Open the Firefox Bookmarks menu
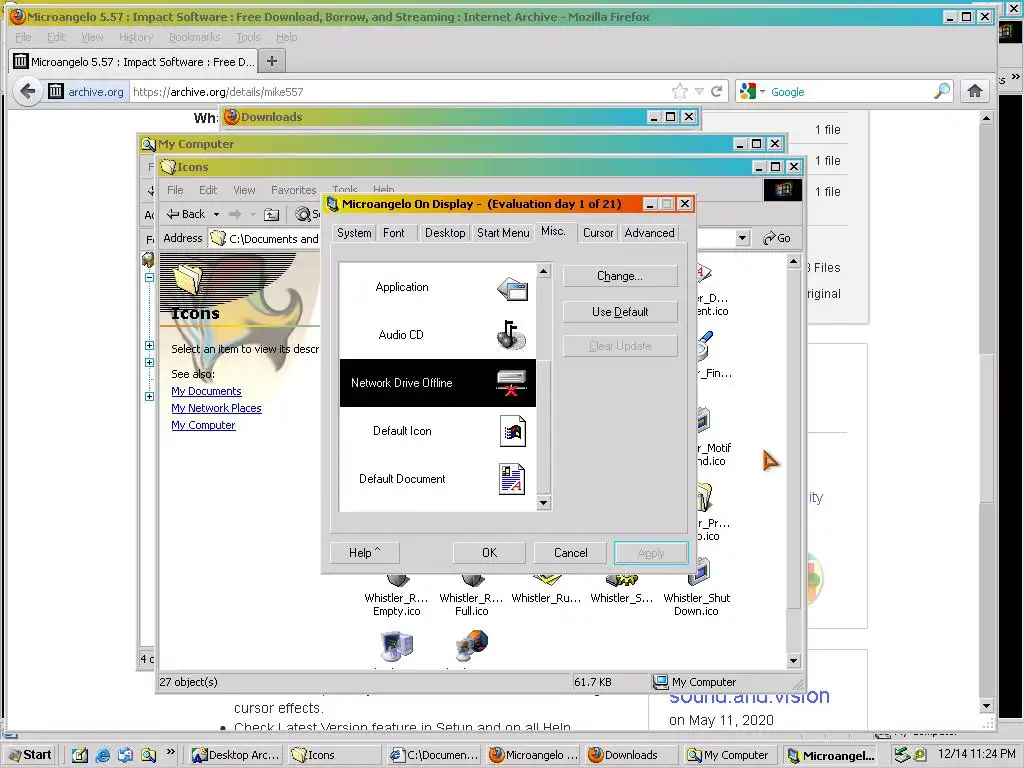The image size is (1024, 768). coord(194,37)
